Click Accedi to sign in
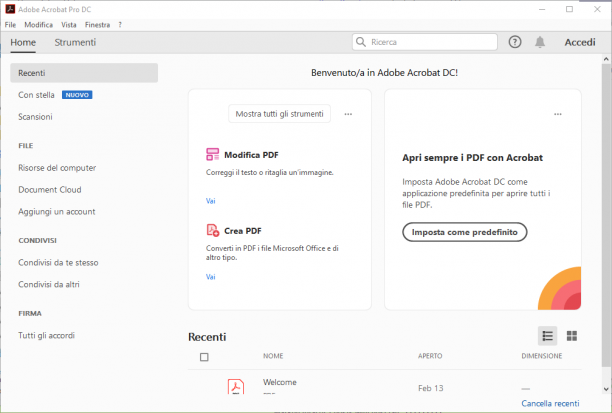This screenshot has height=413, width=612. click(580, 42)
